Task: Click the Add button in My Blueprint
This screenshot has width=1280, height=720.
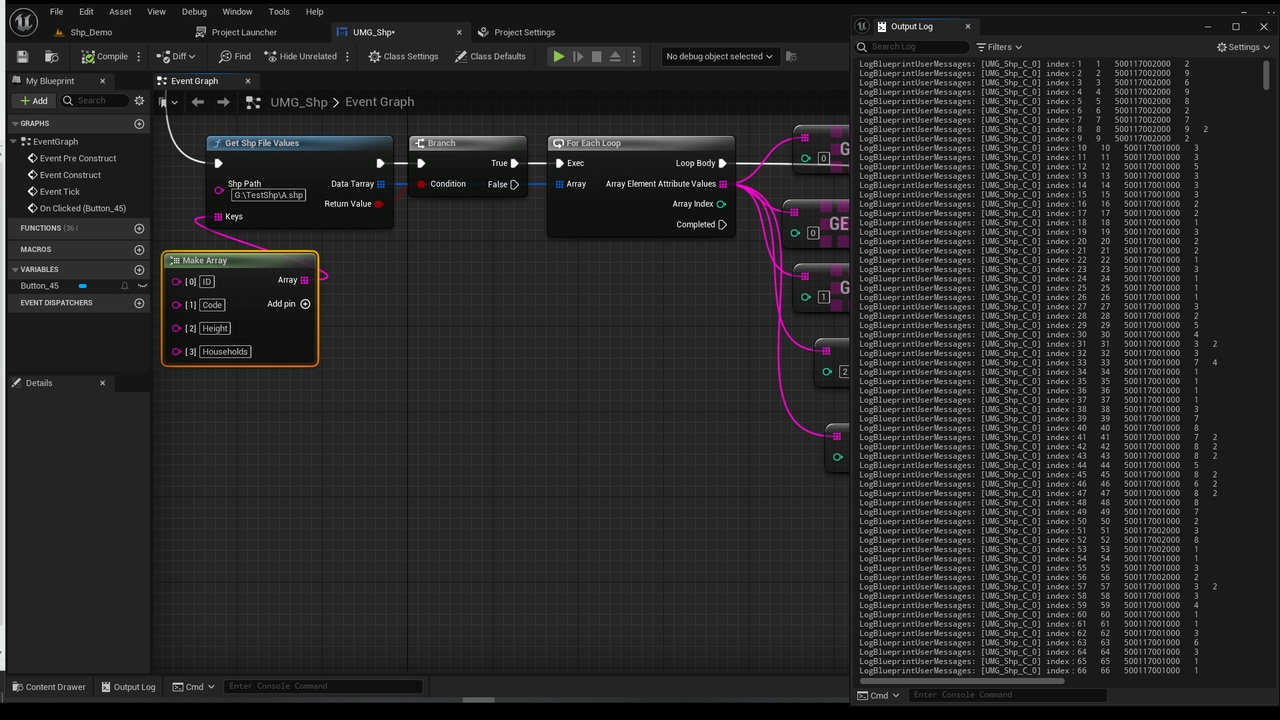Action: [x=34, y=101]
